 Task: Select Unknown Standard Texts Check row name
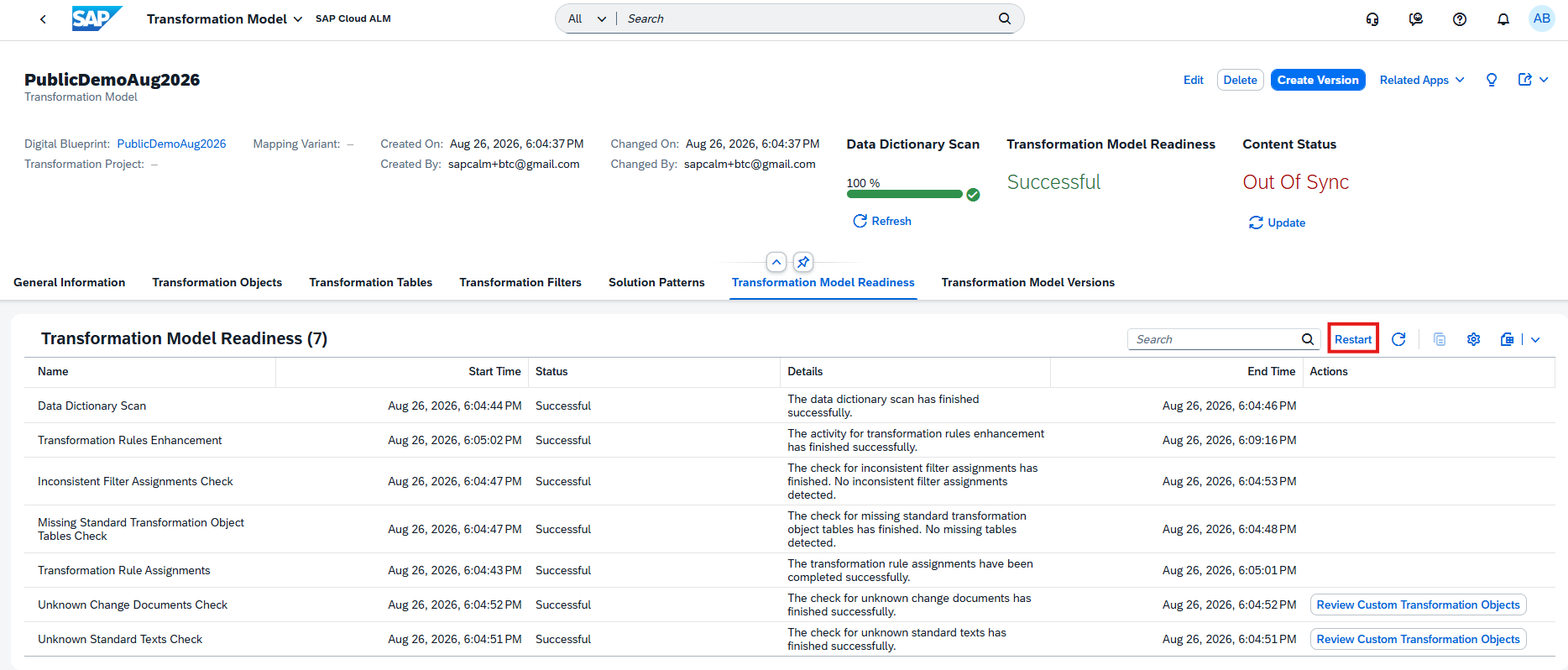pos(120,639)
